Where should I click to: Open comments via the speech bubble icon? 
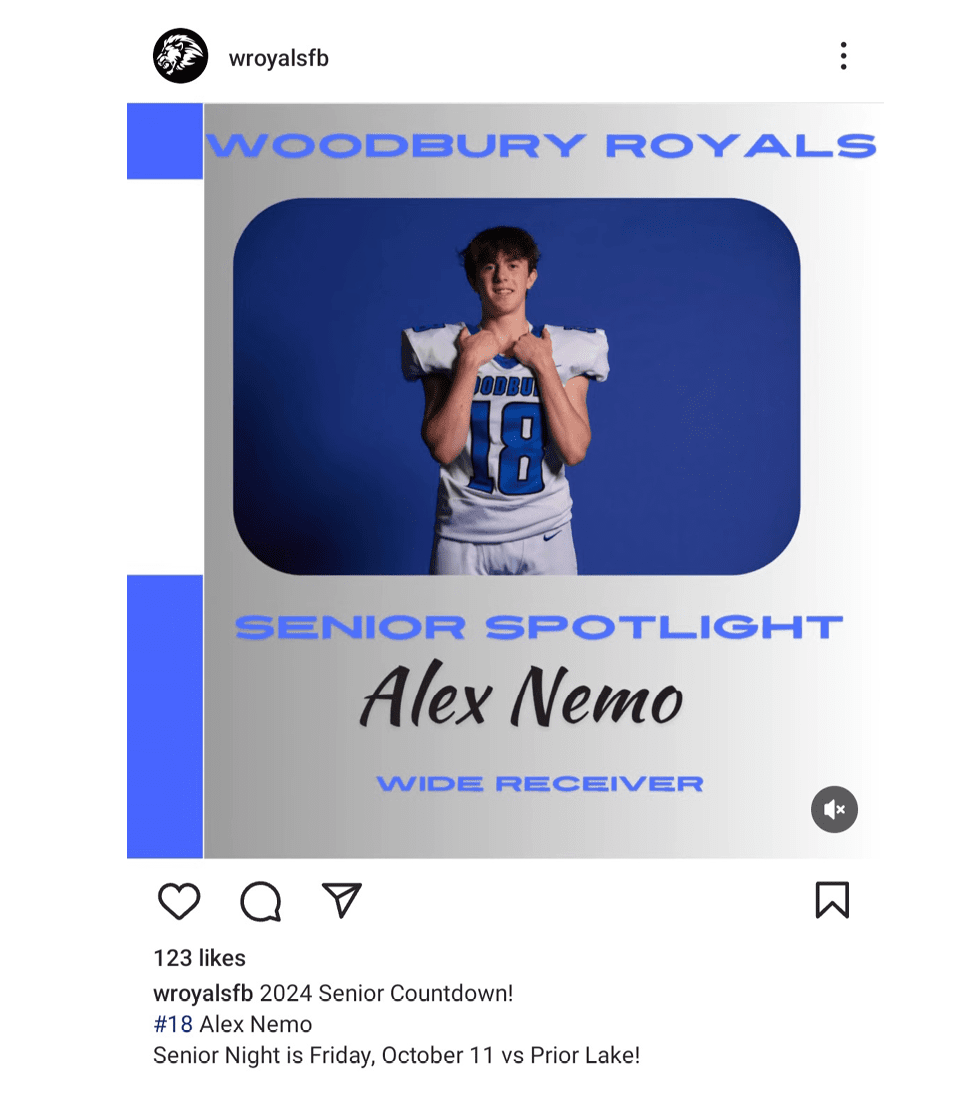260,901
